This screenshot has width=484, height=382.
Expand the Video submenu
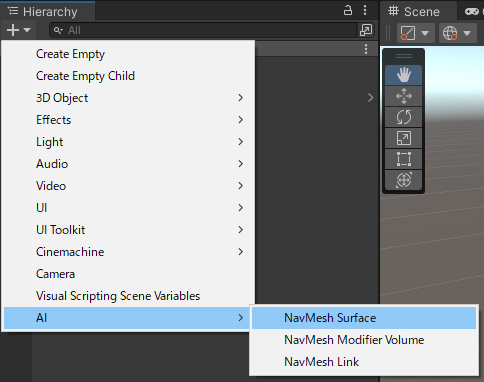[x=128, y=186]
